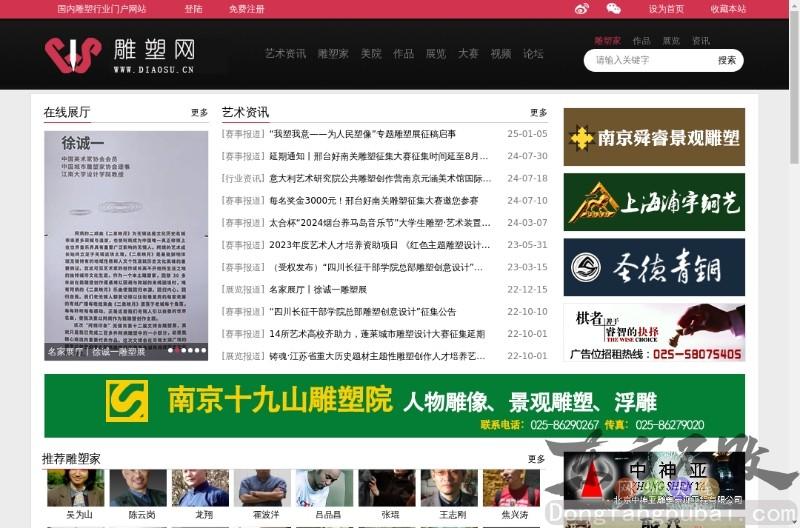Image resolution: width=800 pixels, height=528 pixels.
Task: Select the first slideshow indicator dot
Action: point(170,350)
